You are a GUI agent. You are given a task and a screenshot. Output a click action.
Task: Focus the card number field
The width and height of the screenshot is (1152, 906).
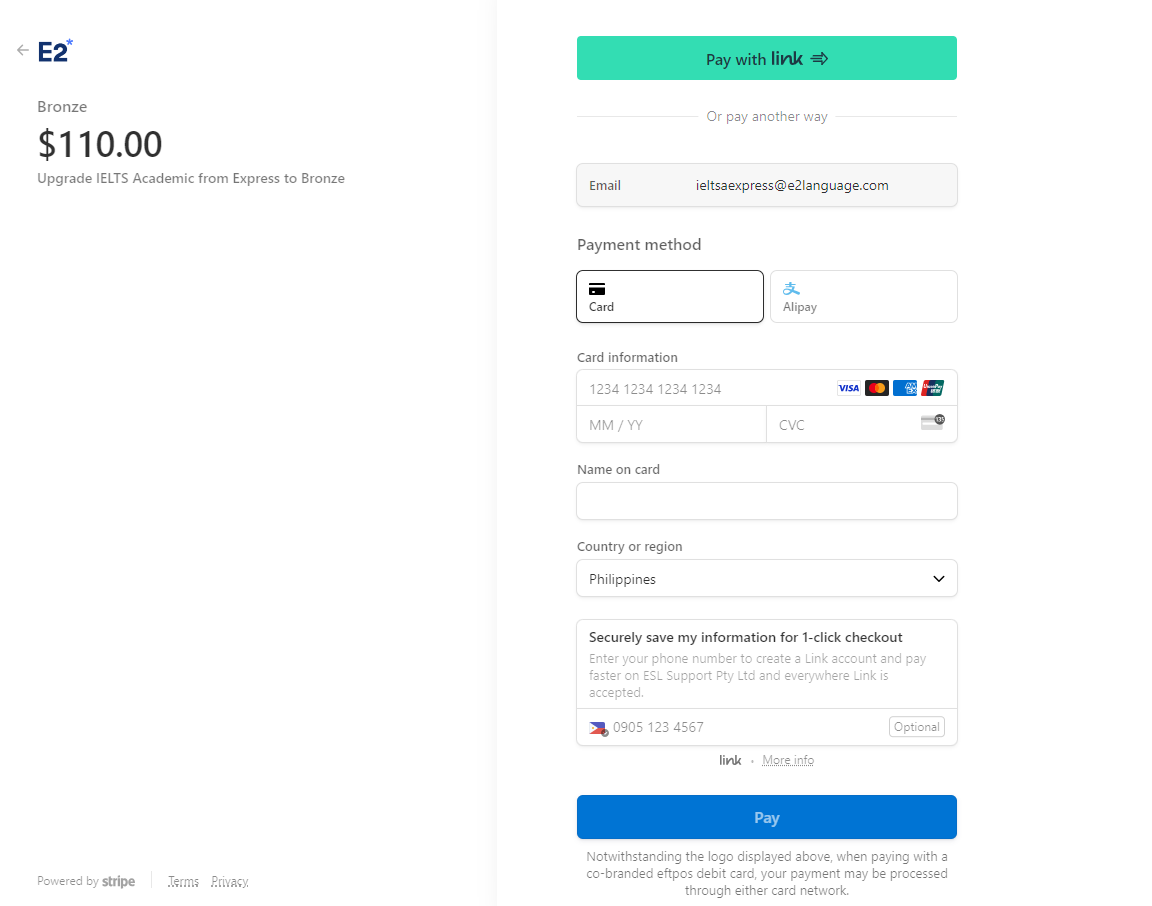pos(705,389)
